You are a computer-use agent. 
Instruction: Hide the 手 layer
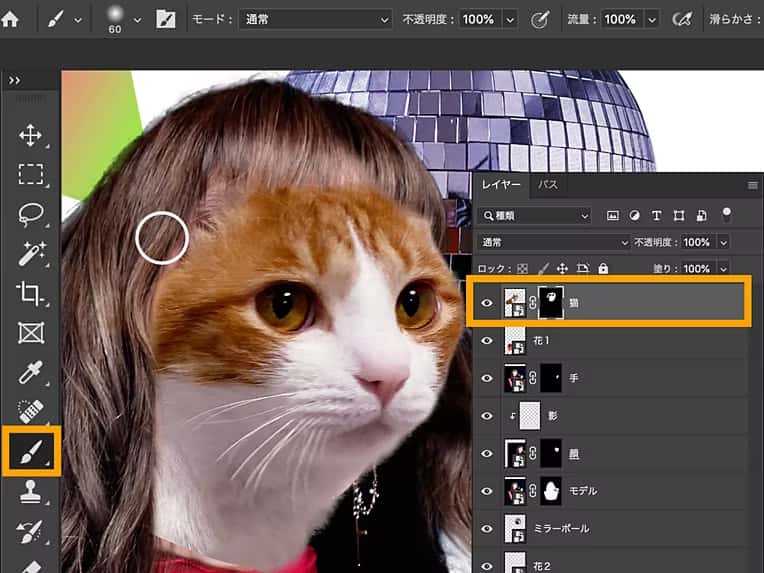click(x=487, y=378)
